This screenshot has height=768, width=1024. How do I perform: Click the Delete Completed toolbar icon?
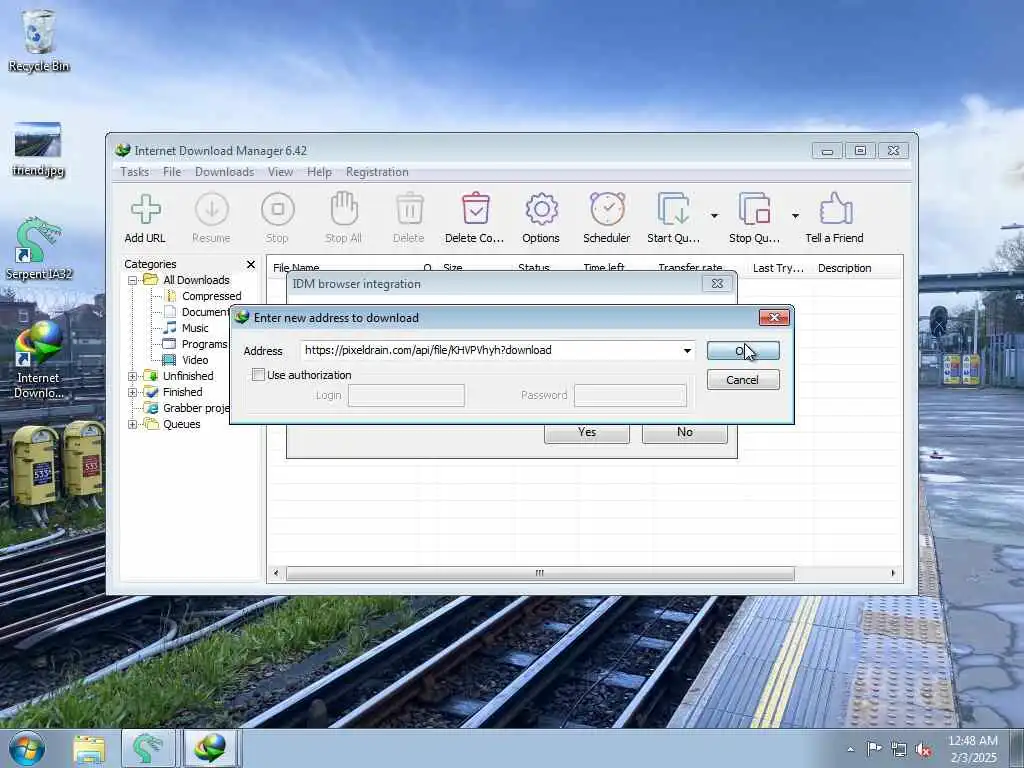pyautogui.click(x=475, y=210)
